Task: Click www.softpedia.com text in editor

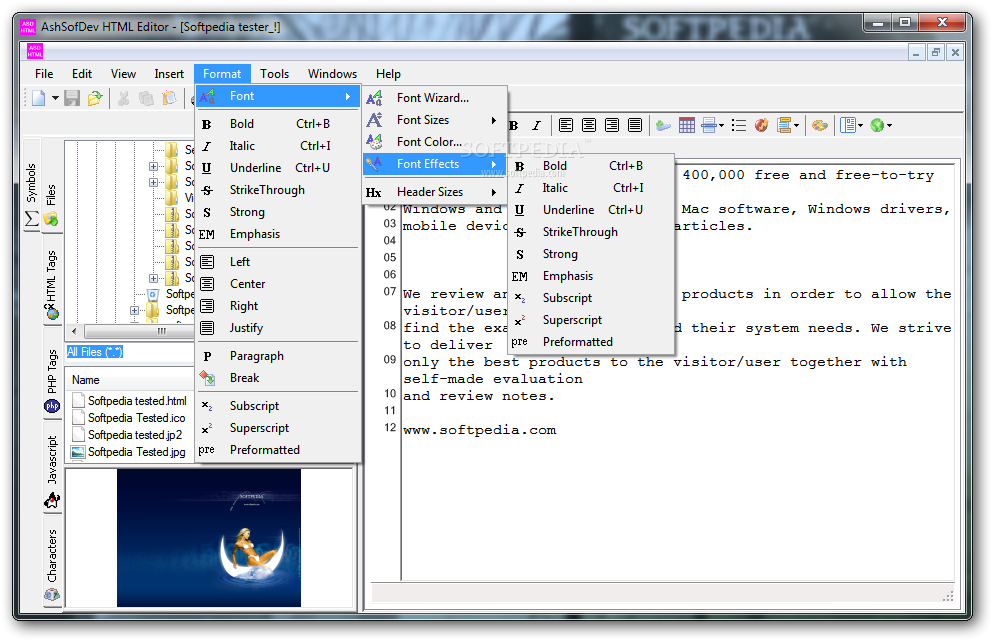Action: [x=479, y=430]
